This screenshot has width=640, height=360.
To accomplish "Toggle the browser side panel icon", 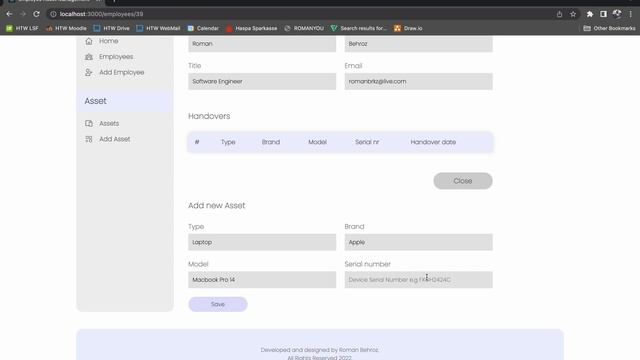I will click(603, 14).
